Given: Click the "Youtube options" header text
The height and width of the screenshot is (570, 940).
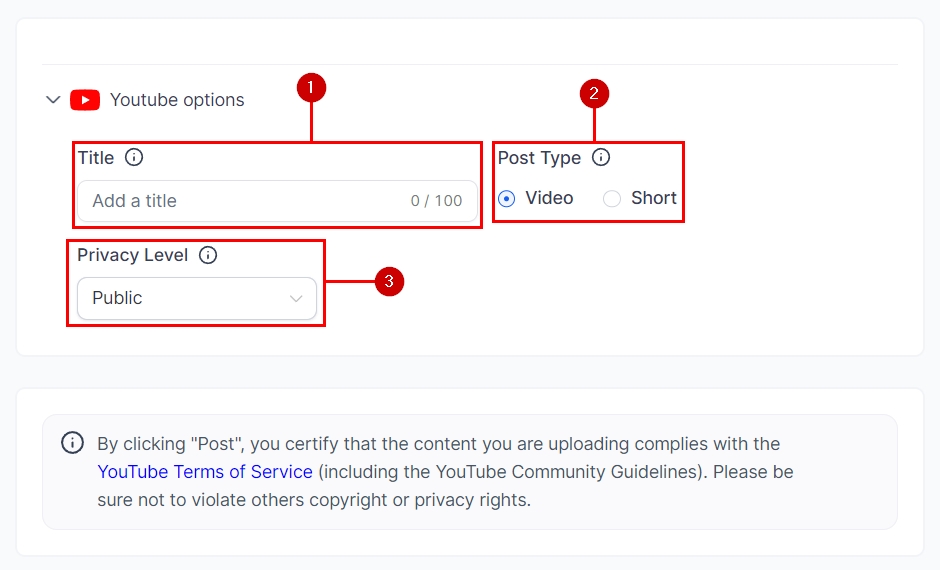Looking at the screenshot, I should coord(177,100).
